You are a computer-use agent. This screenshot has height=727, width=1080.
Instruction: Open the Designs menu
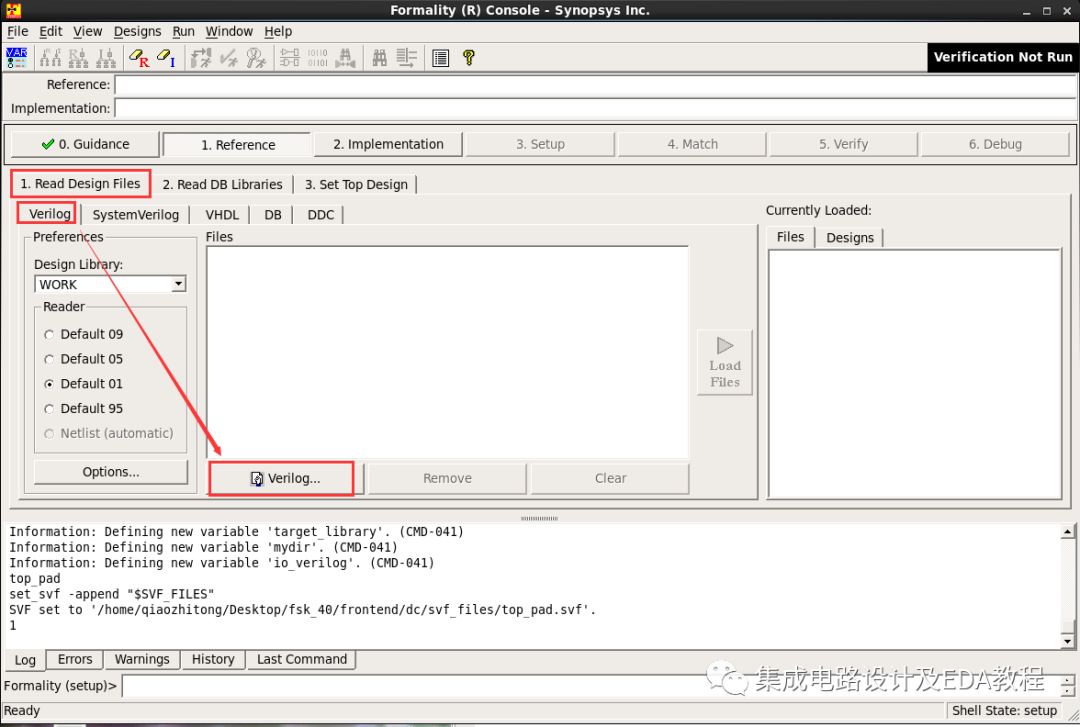click(137, 31)
